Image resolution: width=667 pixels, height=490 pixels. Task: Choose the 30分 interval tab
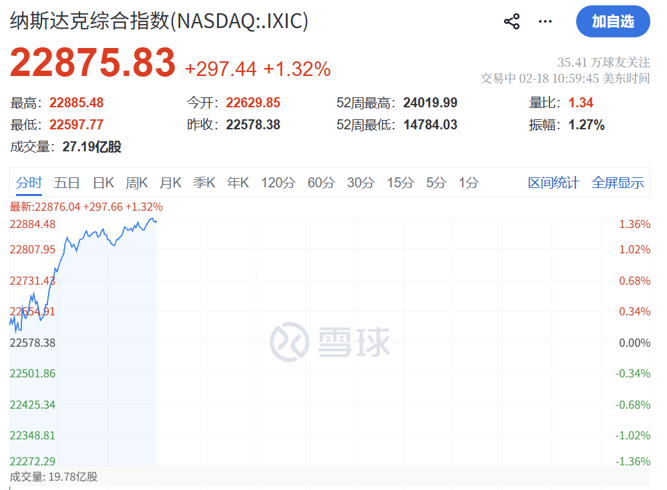click(x=361, y=182)
